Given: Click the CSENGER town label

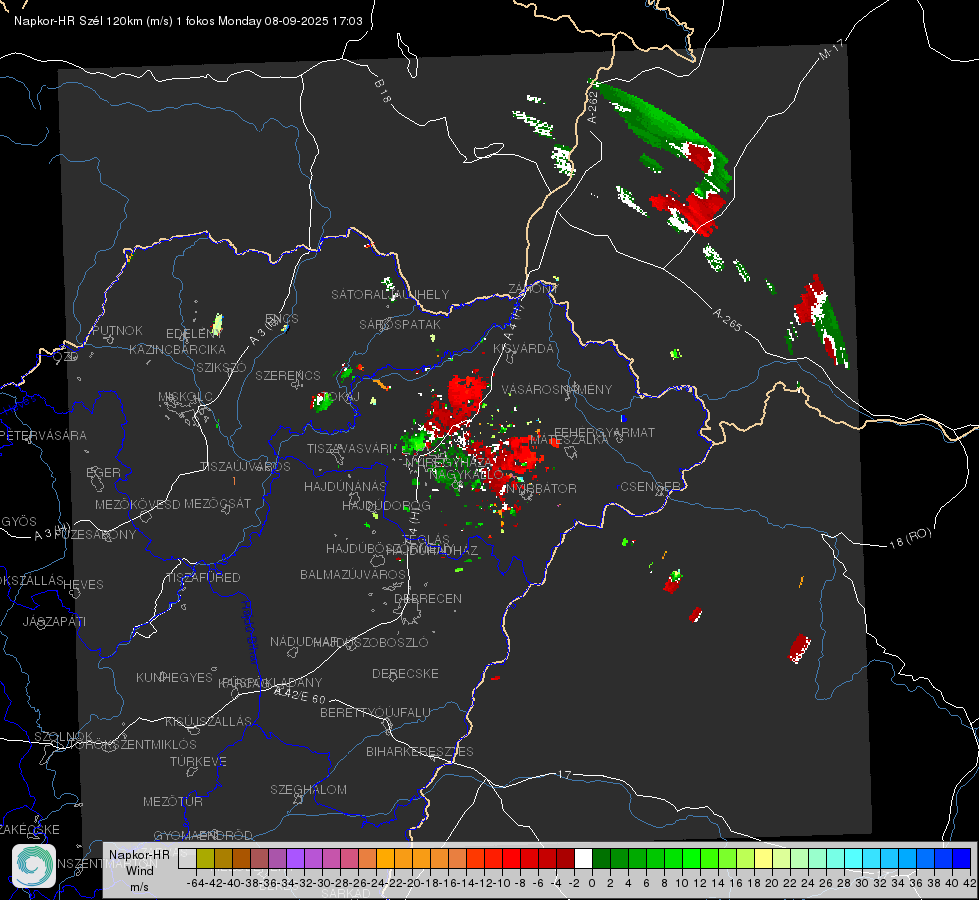Looking at the screenshot, I should click(x=650, y=487).
